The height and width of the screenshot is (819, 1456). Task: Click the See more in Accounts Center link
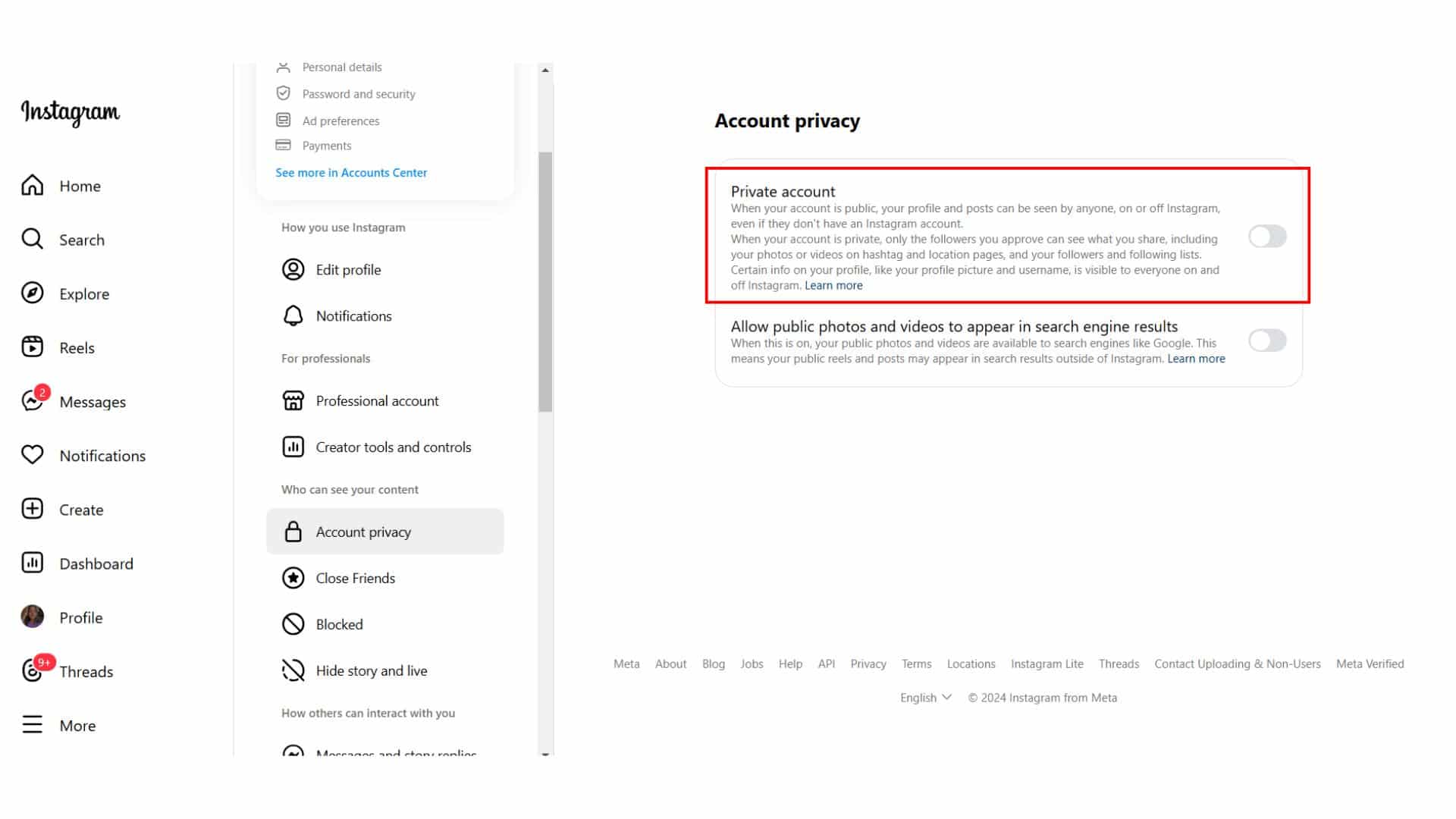(350, 172)
